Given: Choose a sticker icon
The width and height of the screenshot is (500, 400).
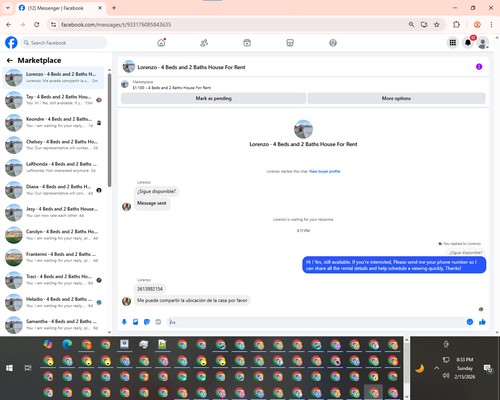Looking at the screenshot, I should click(x=147, y=322).
